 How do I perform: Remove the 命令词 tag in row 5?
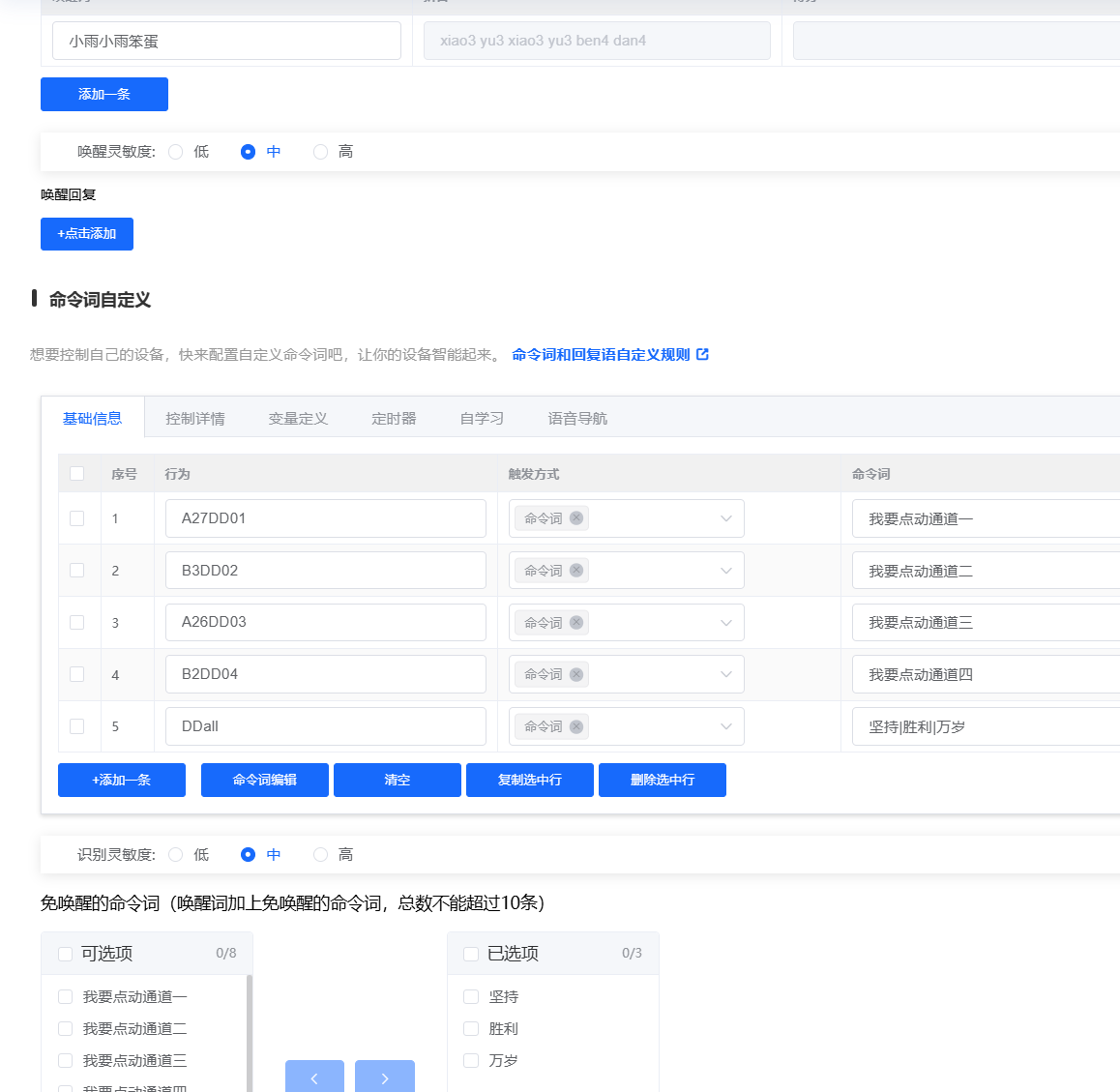(x=576, y=727)
